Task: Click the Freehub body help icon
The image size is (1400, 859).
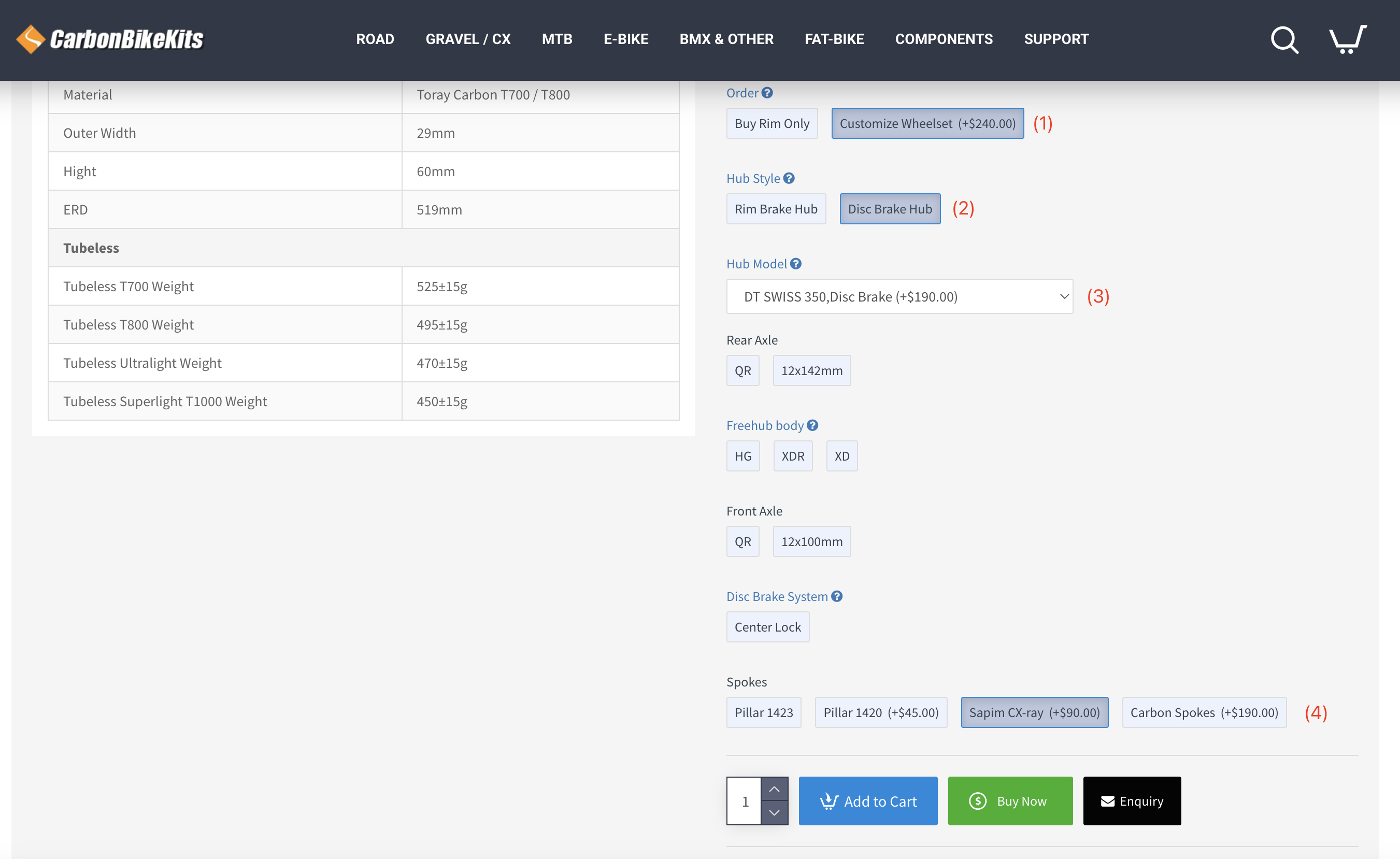Action: [x=812, y=425]
